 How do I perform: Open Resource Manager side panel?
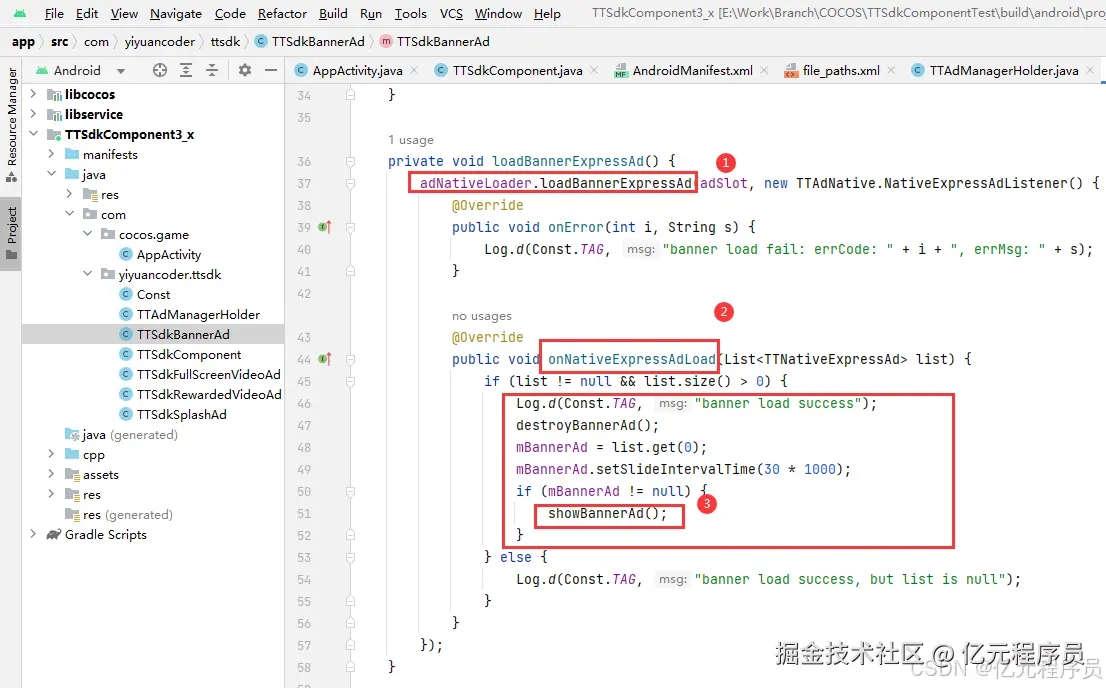tap(11, 125)
